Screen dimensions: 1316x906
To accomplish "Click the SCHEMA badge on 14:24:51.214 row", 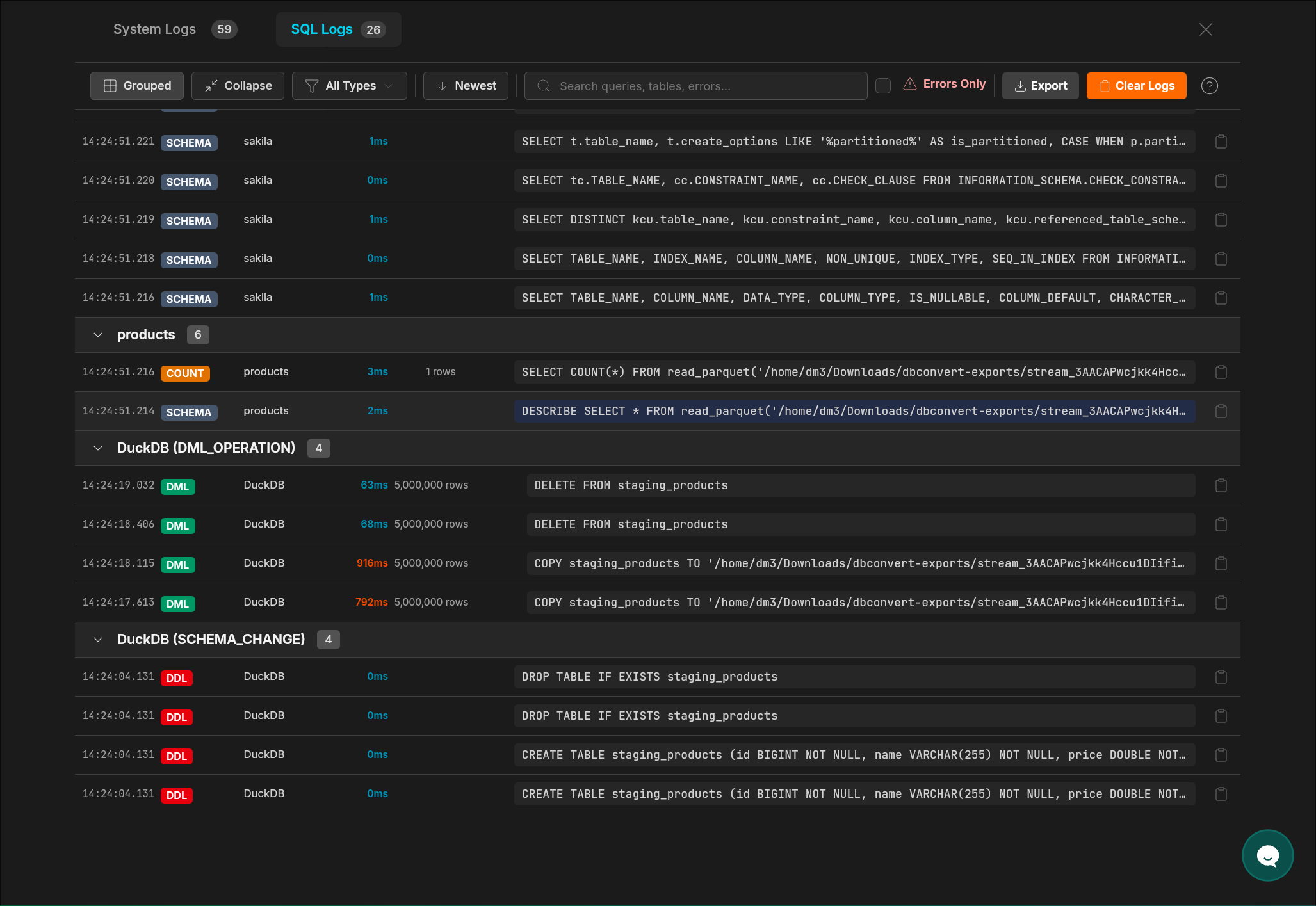I will (x=189, y=412).
